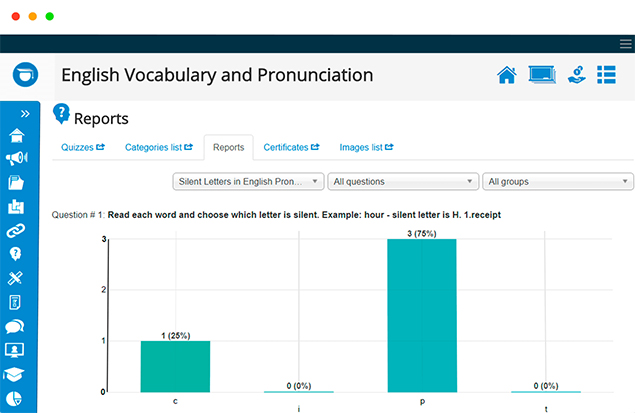The image size is (635, 413).
Task: Click the chain link icon in the sidebar
Action: click(16, 230)
